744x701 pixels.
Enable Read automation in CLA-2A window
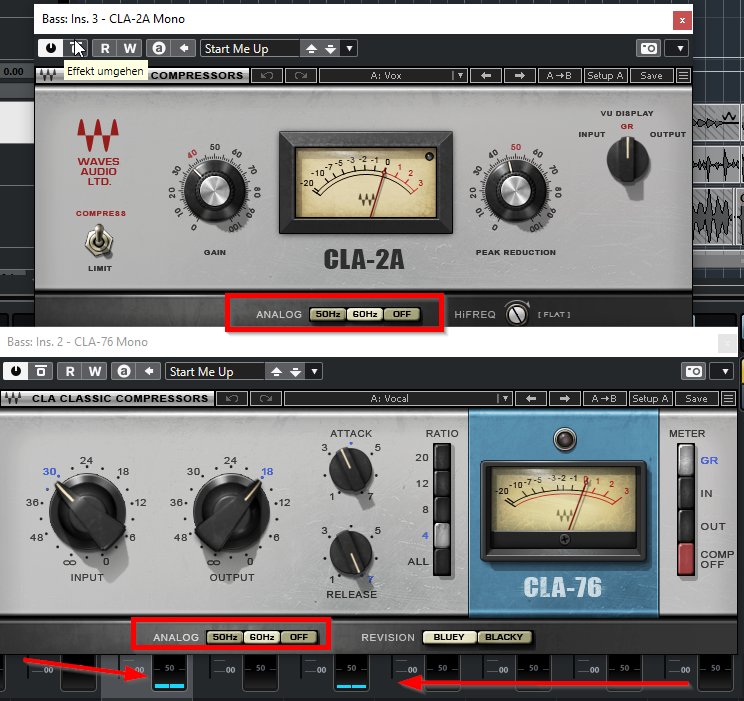(x=104, y=48)
